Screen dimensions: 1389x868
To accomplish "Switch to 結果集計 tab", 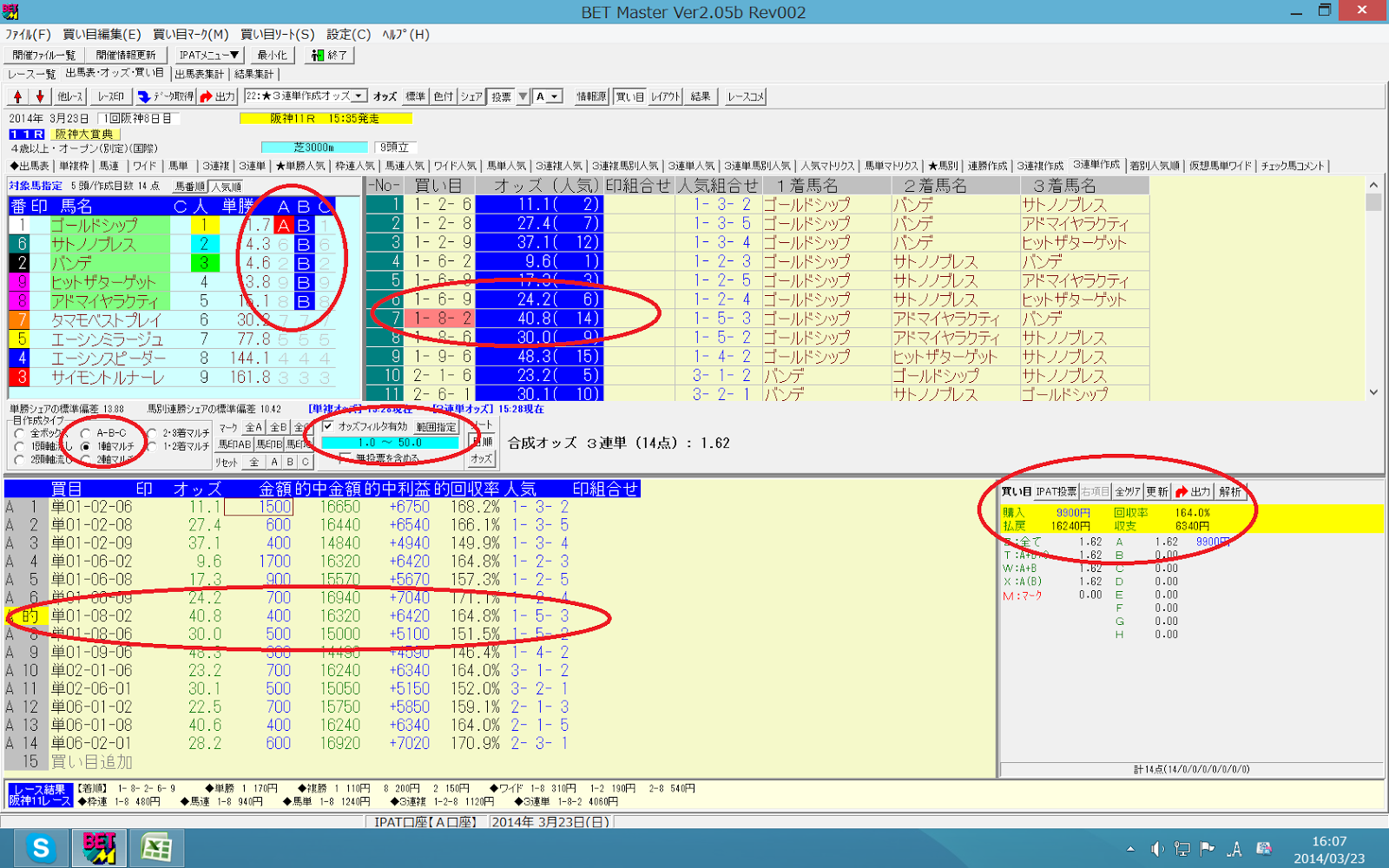I will [253, 74].
